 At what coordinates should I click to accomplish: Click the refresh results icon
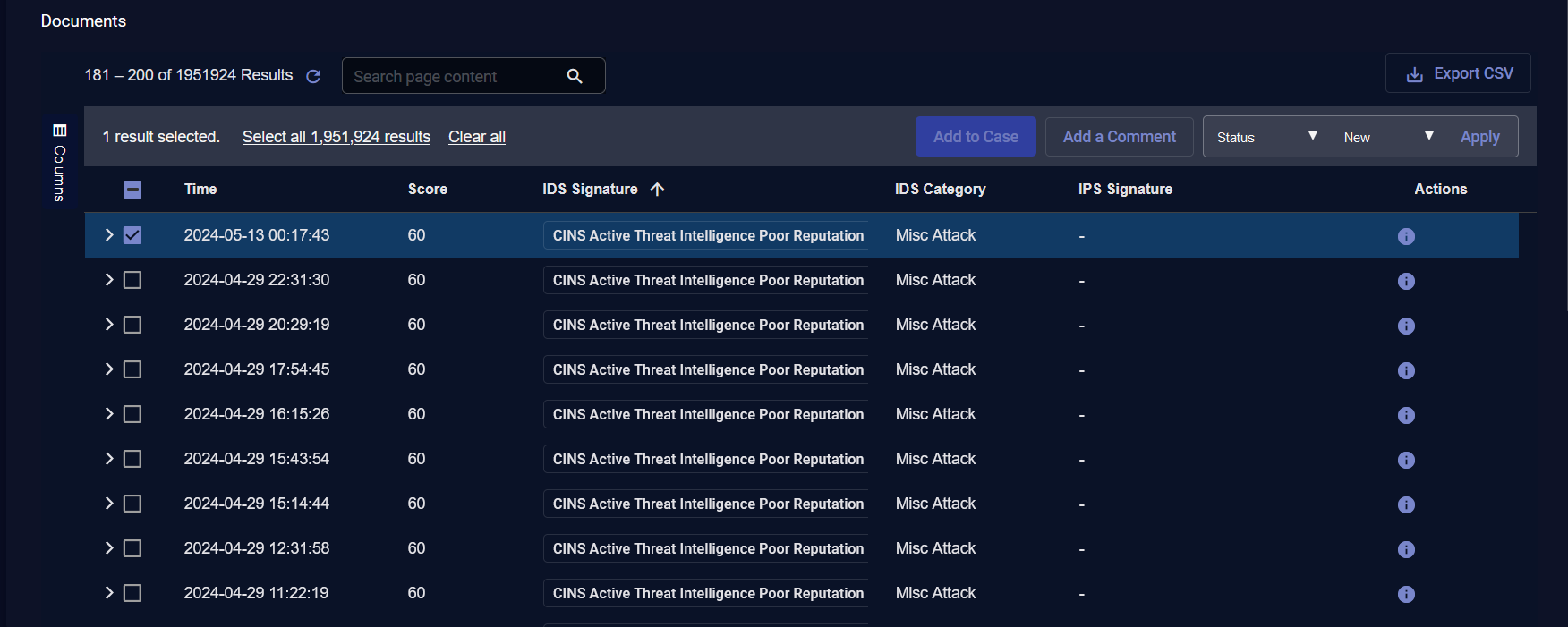[x=313, y=77]
